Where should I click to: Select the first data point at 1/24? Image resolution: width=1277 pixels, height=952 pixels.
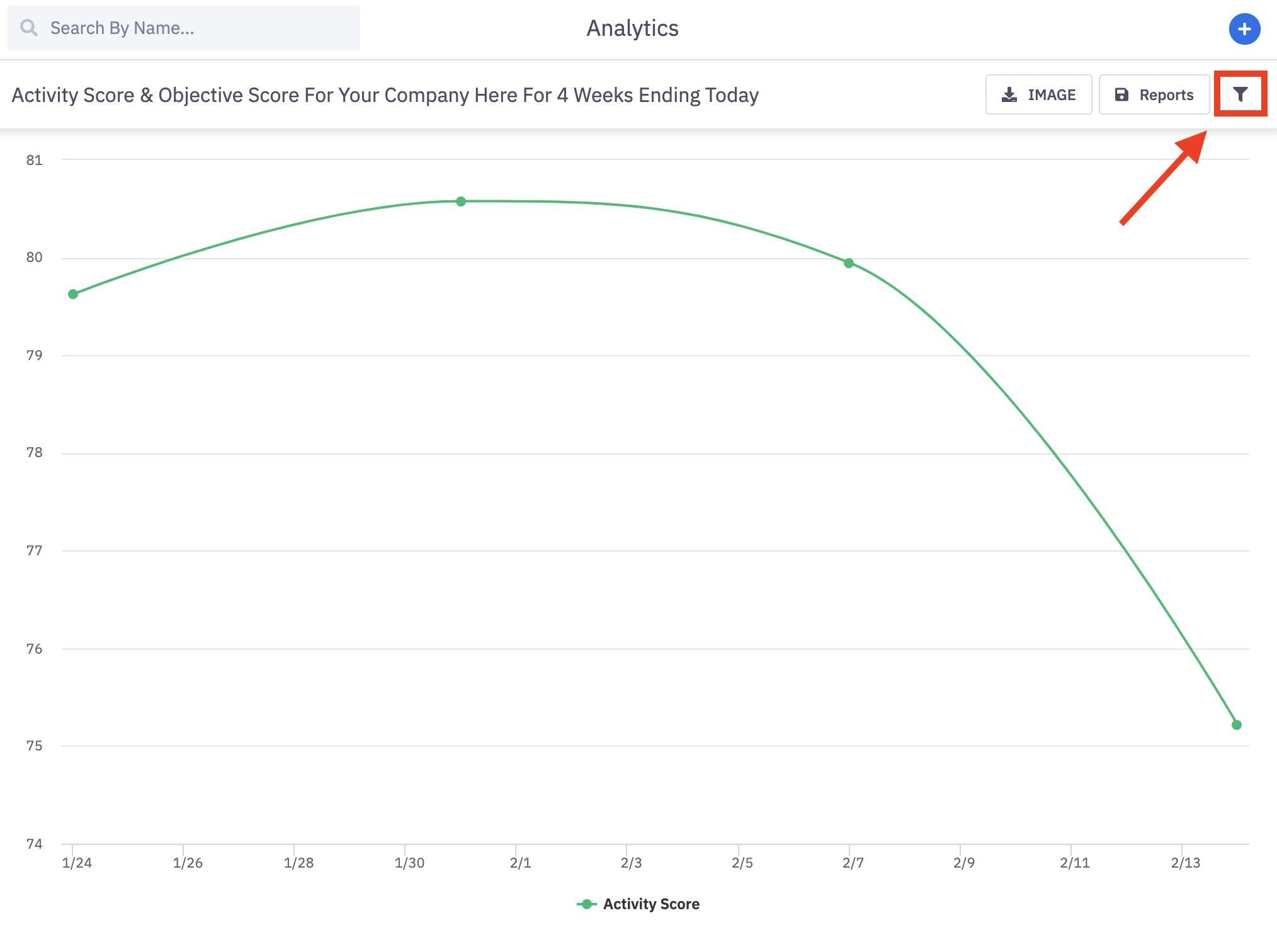pos(73,294)
